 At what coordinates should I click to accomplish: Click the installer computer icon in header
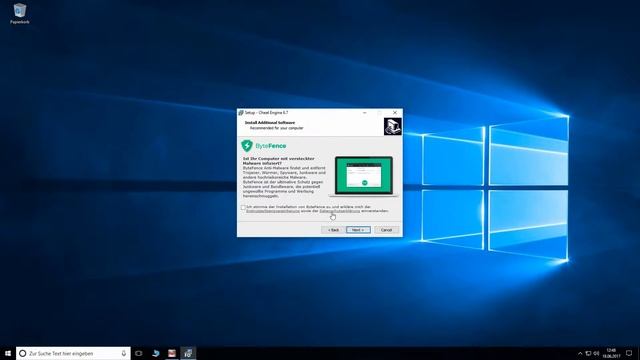pyautogui.click(x=392, y=126)
